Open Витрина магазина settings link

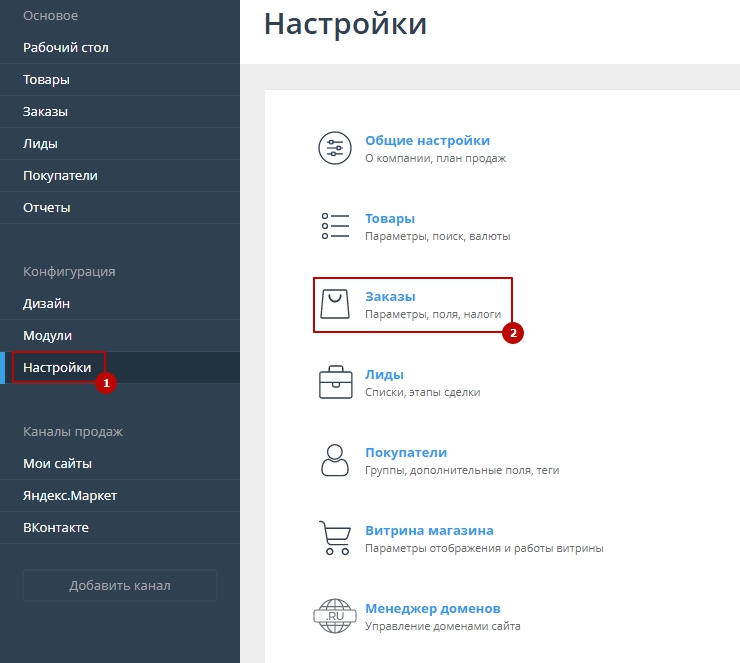(x=429, y=531)
